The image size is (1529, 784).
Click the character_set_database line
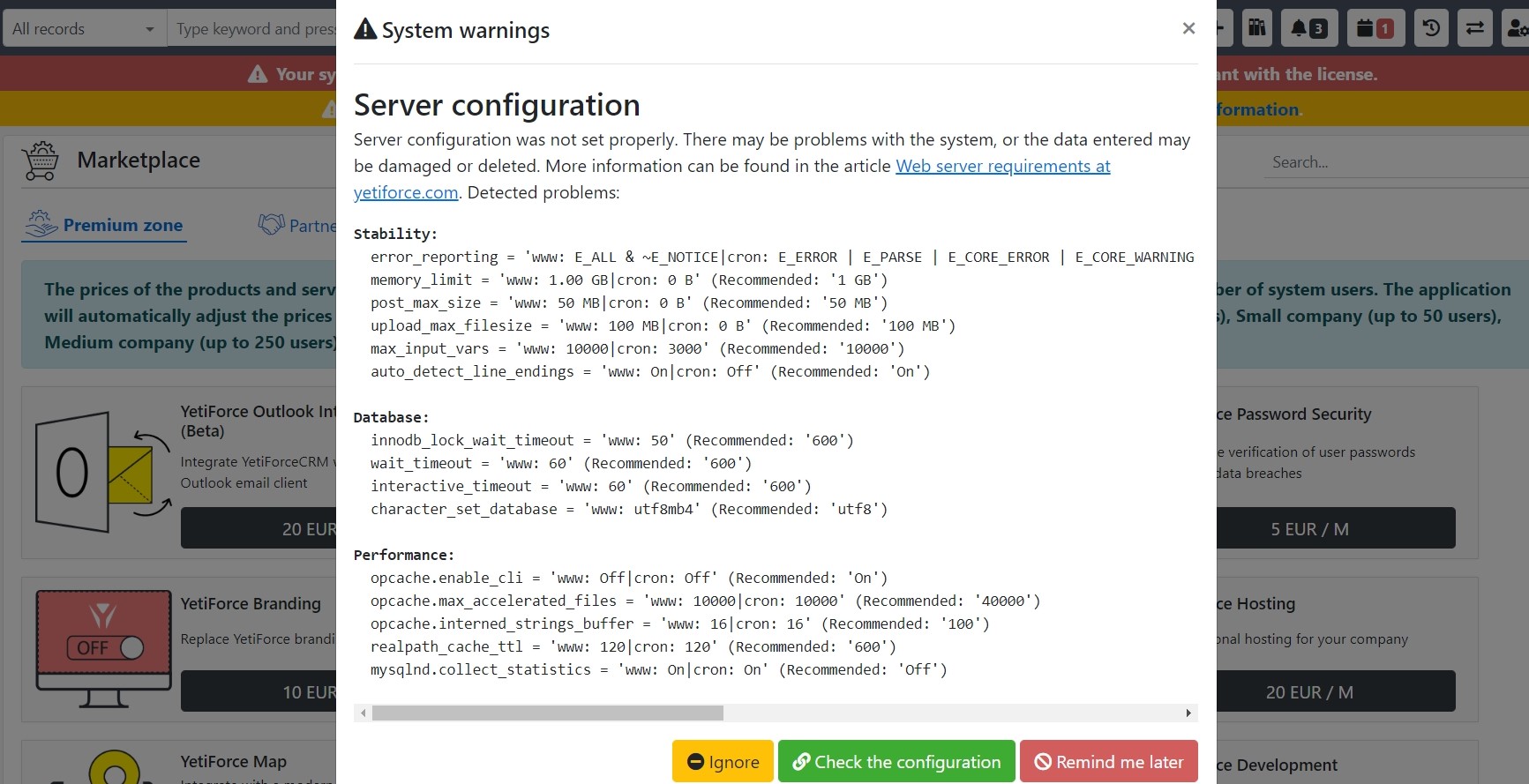[x=629, y=509]
